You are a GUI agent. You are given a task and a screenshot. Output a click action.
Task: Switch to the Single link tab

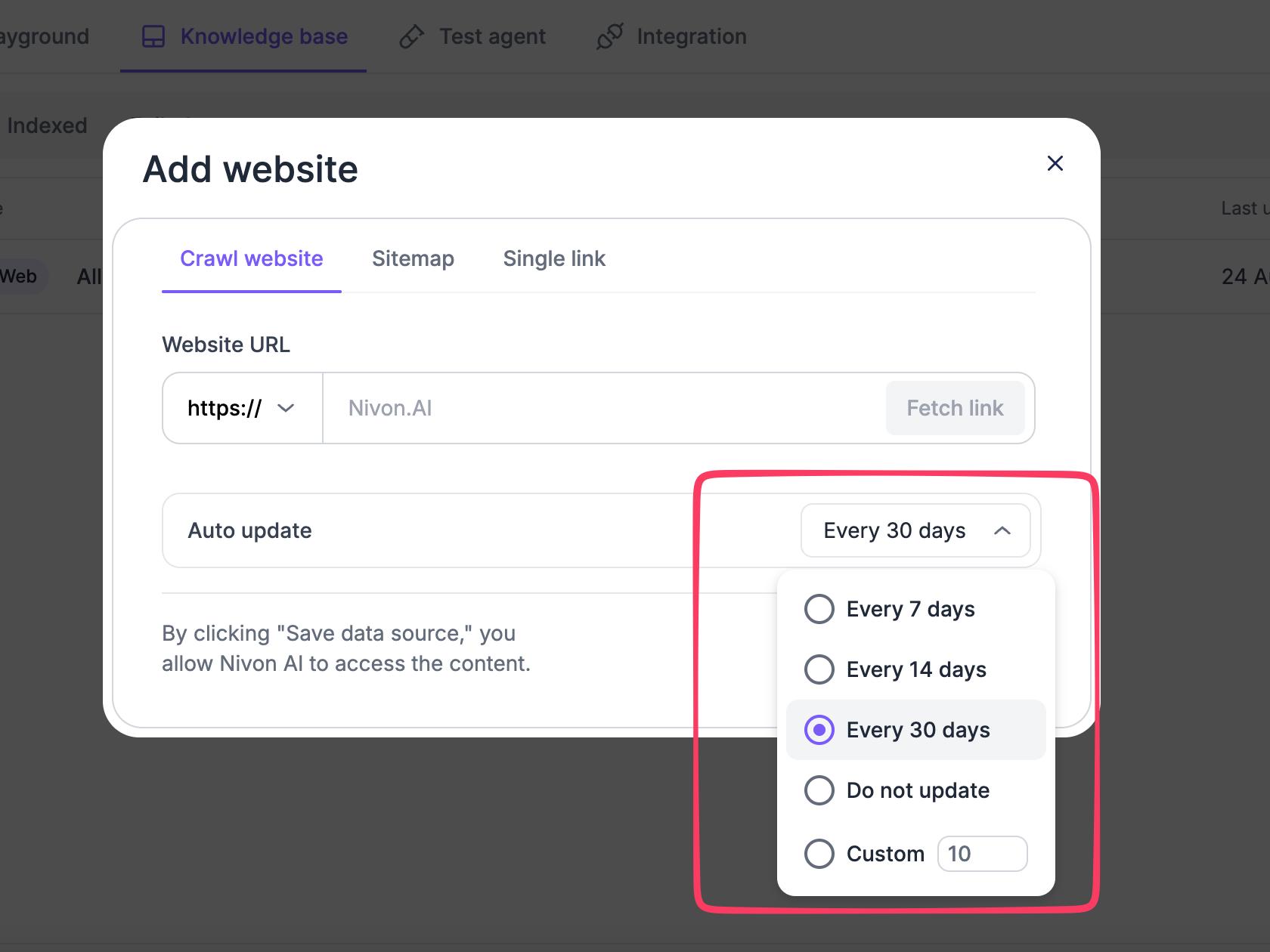point(554,259)
